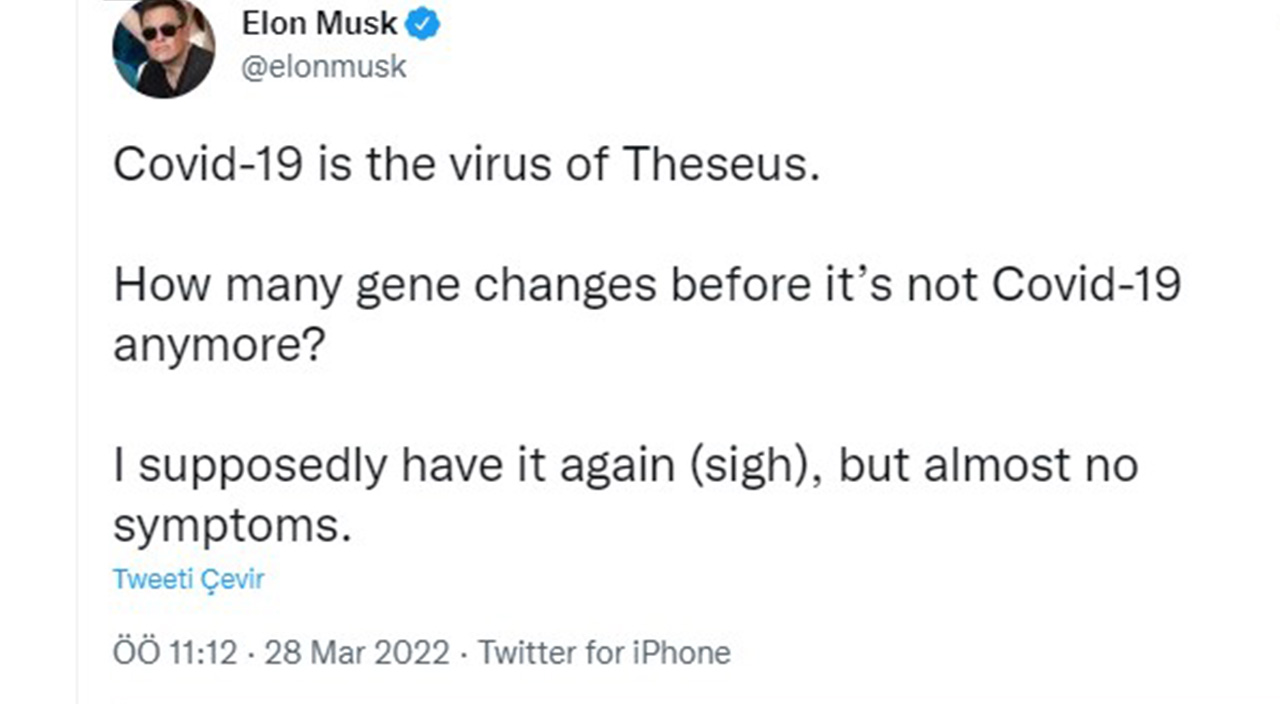Click the circular avatar with sunglasses
This screenshot has width=1280, height=704.
tap(162, 50)
